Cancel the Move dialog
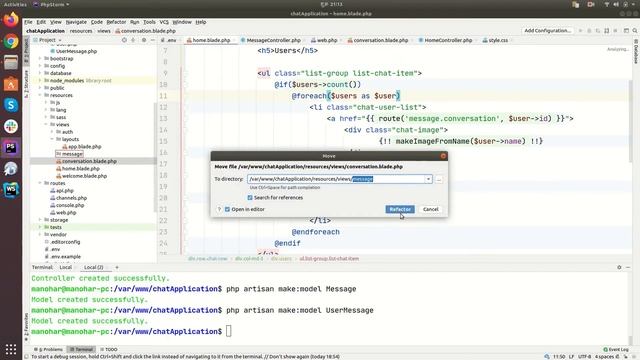640x360 pixels. [x=431, y=209]
